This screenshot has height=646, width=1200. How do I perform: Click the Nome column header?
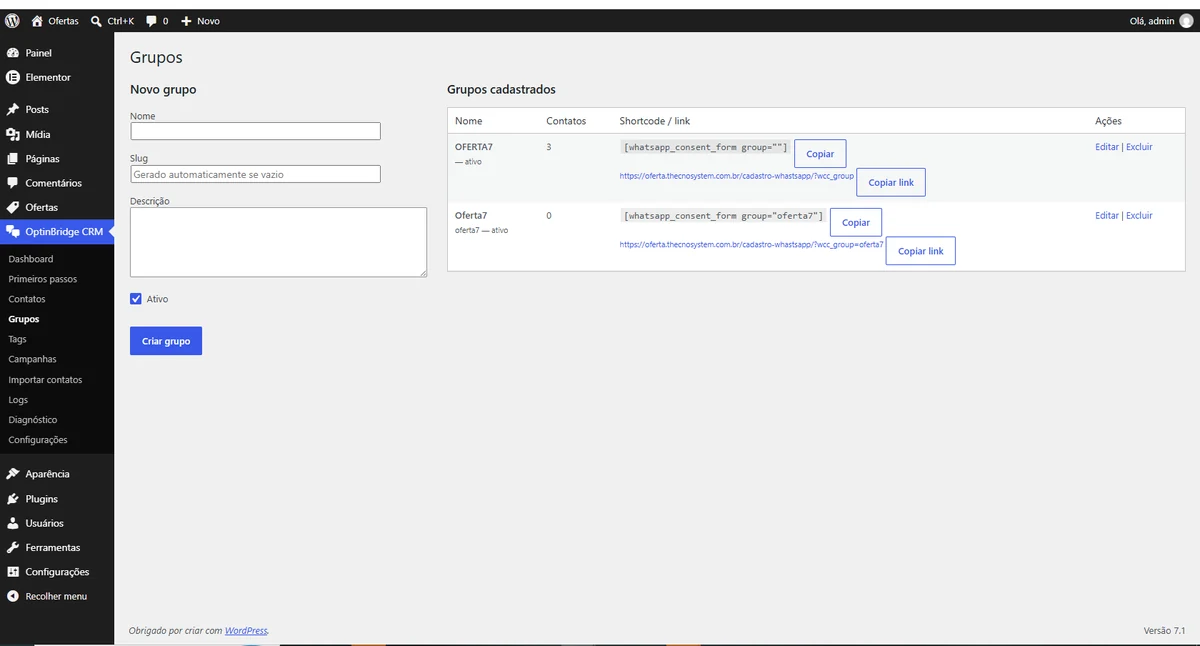click(x=469, y=121)
